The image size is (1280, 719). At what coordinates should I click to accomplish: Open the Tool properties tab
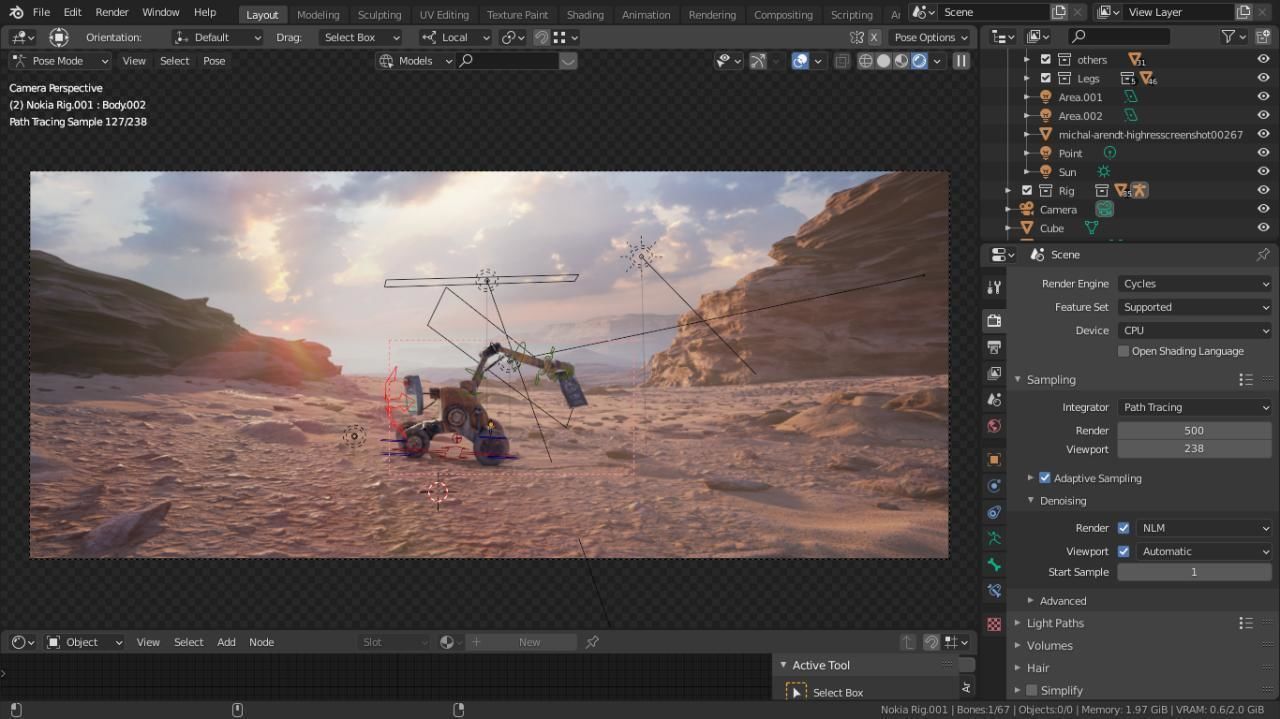click(994, 288)
